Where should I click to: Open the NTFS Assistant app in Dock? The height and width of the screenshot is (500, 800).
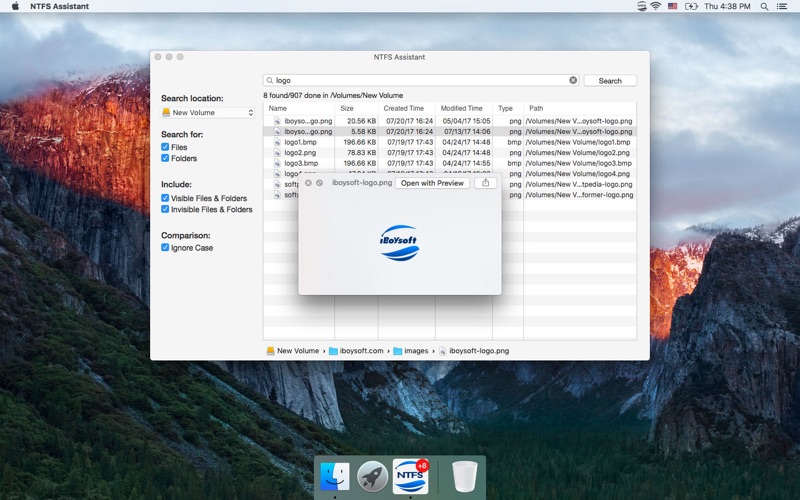click(410, 476)
